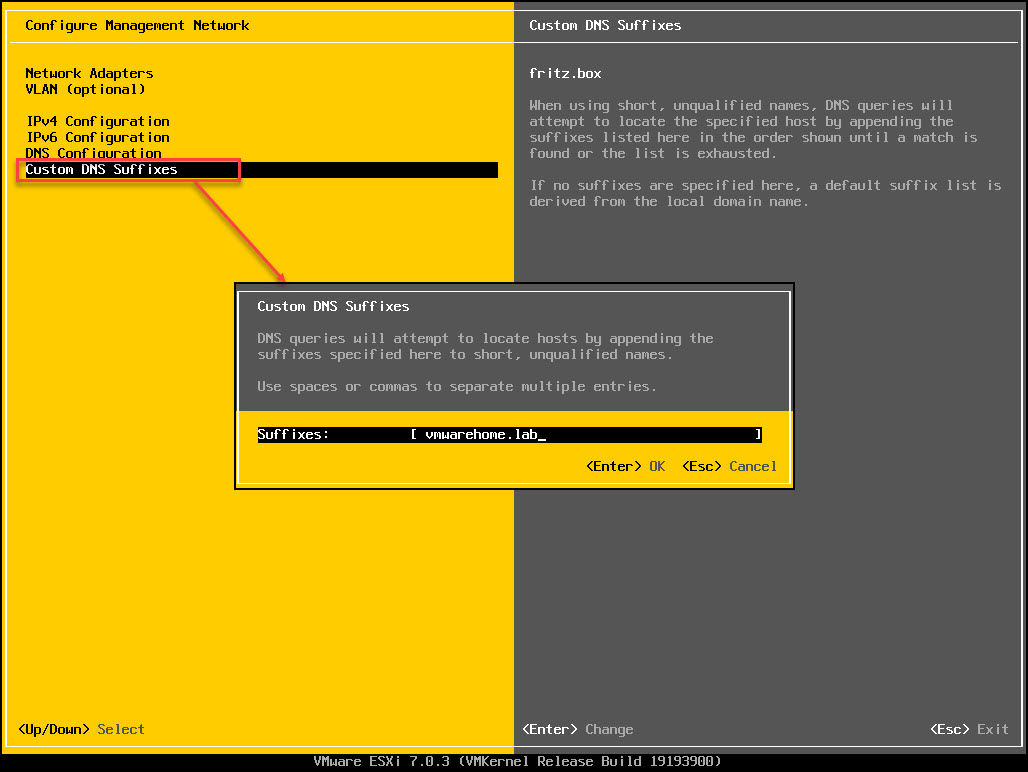This screenshot has width=1028, height=772.
Task: Open IPv4 Configuration menu entry
Action: (98, 121)
